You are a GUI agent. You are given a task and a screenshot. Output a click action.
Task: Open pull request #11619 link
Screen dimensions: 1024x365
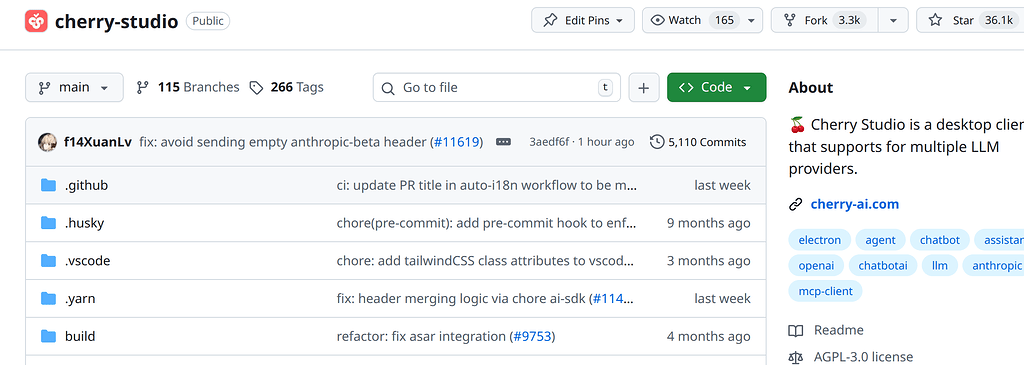point(456,142)
